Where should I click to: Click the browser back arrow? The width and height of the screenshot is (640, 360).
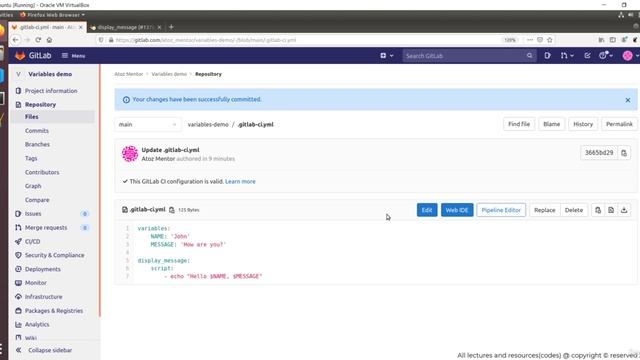(x=16, y=40)
